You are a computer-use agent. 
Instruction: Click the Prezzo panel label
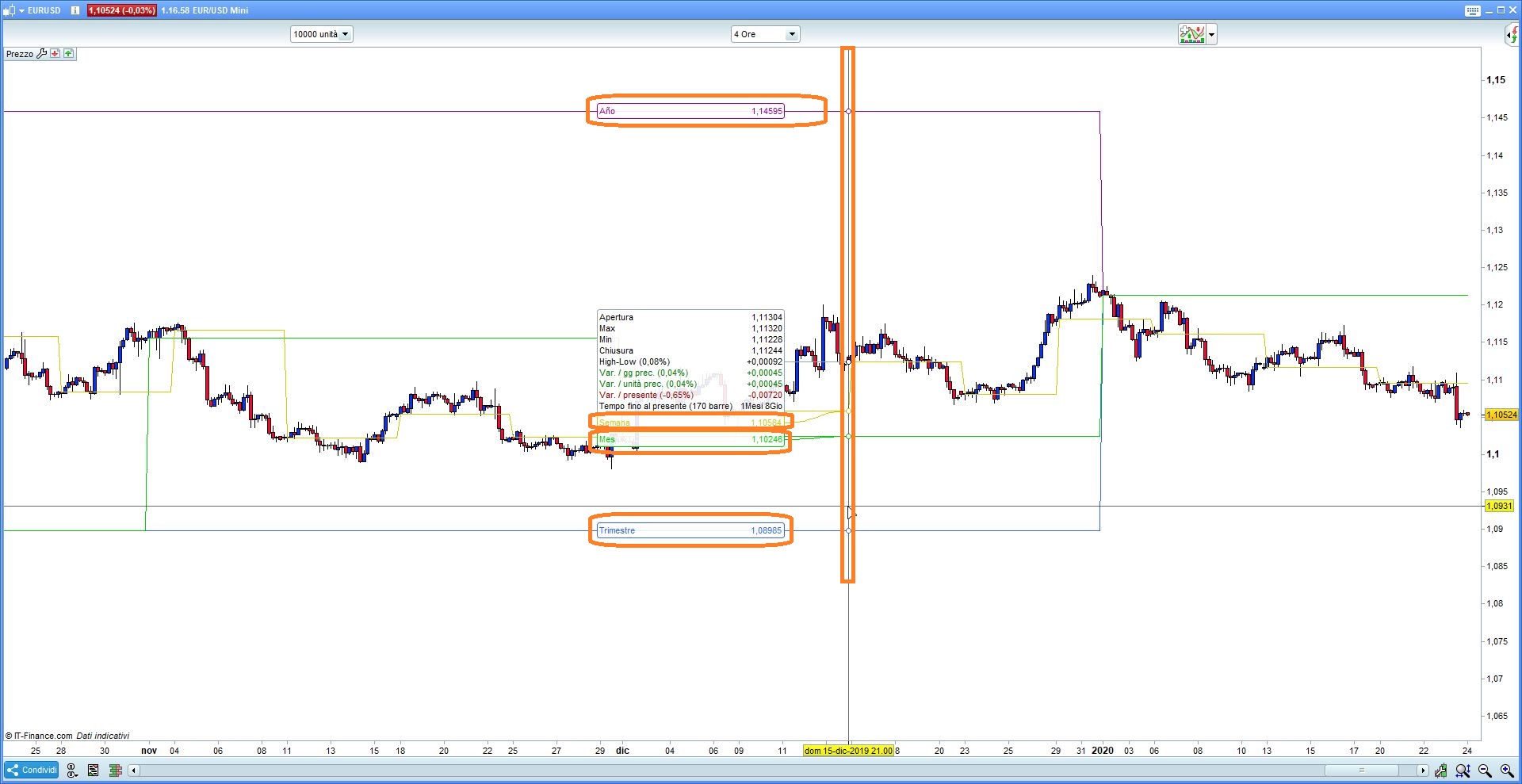coord(20,54)
